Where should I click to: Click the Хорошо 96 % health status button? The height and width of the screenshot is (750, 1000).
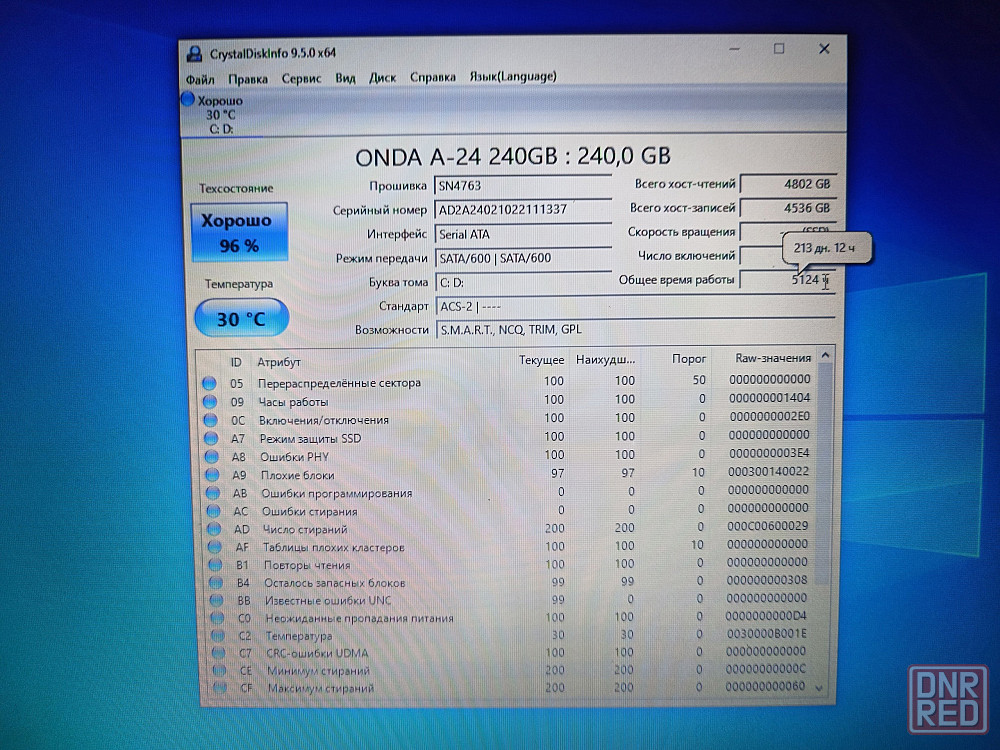(x=239, y=232)
